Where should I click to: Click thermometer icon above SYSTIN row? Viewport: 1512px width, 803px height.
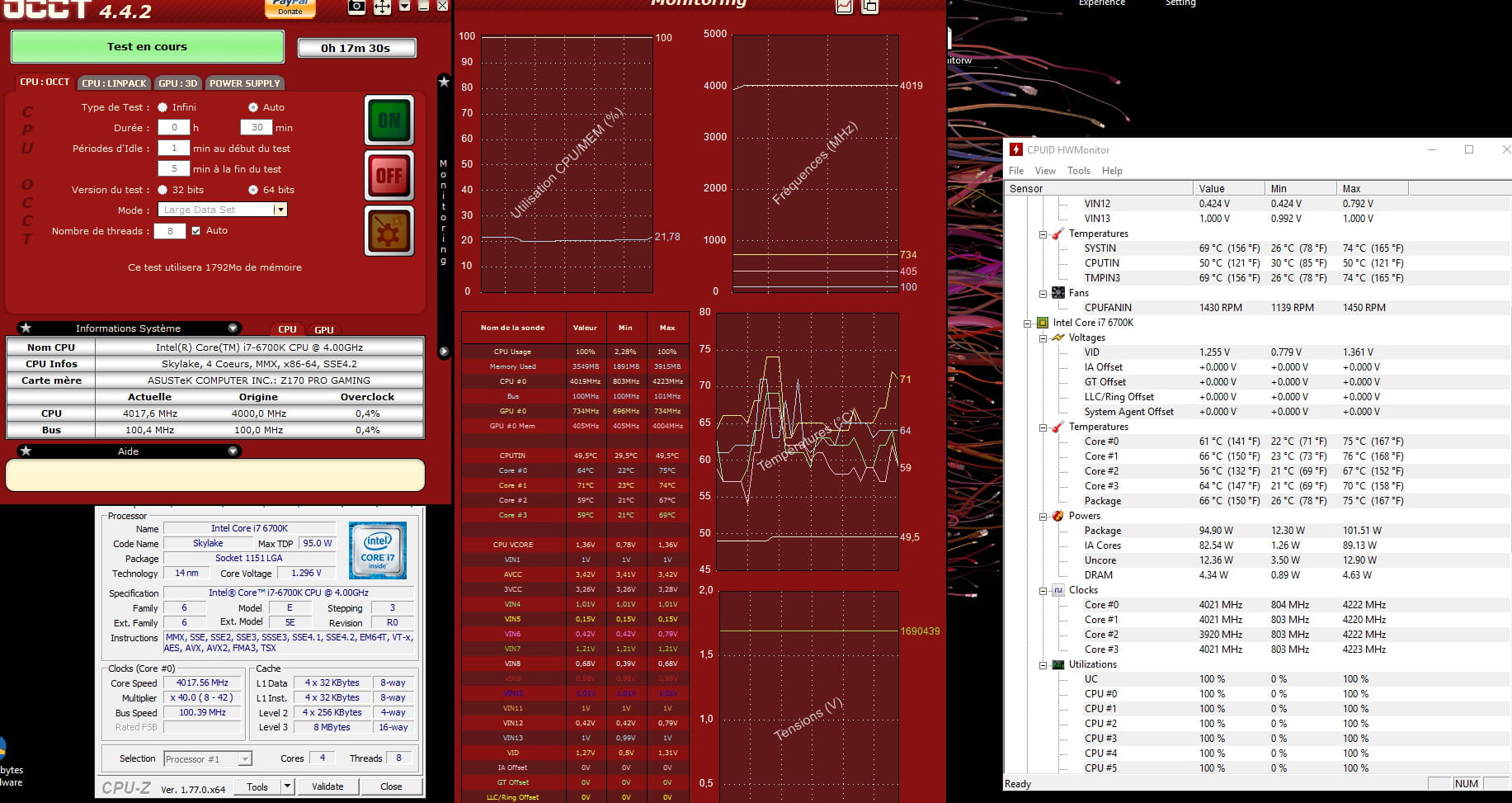tap(1057, 234)
